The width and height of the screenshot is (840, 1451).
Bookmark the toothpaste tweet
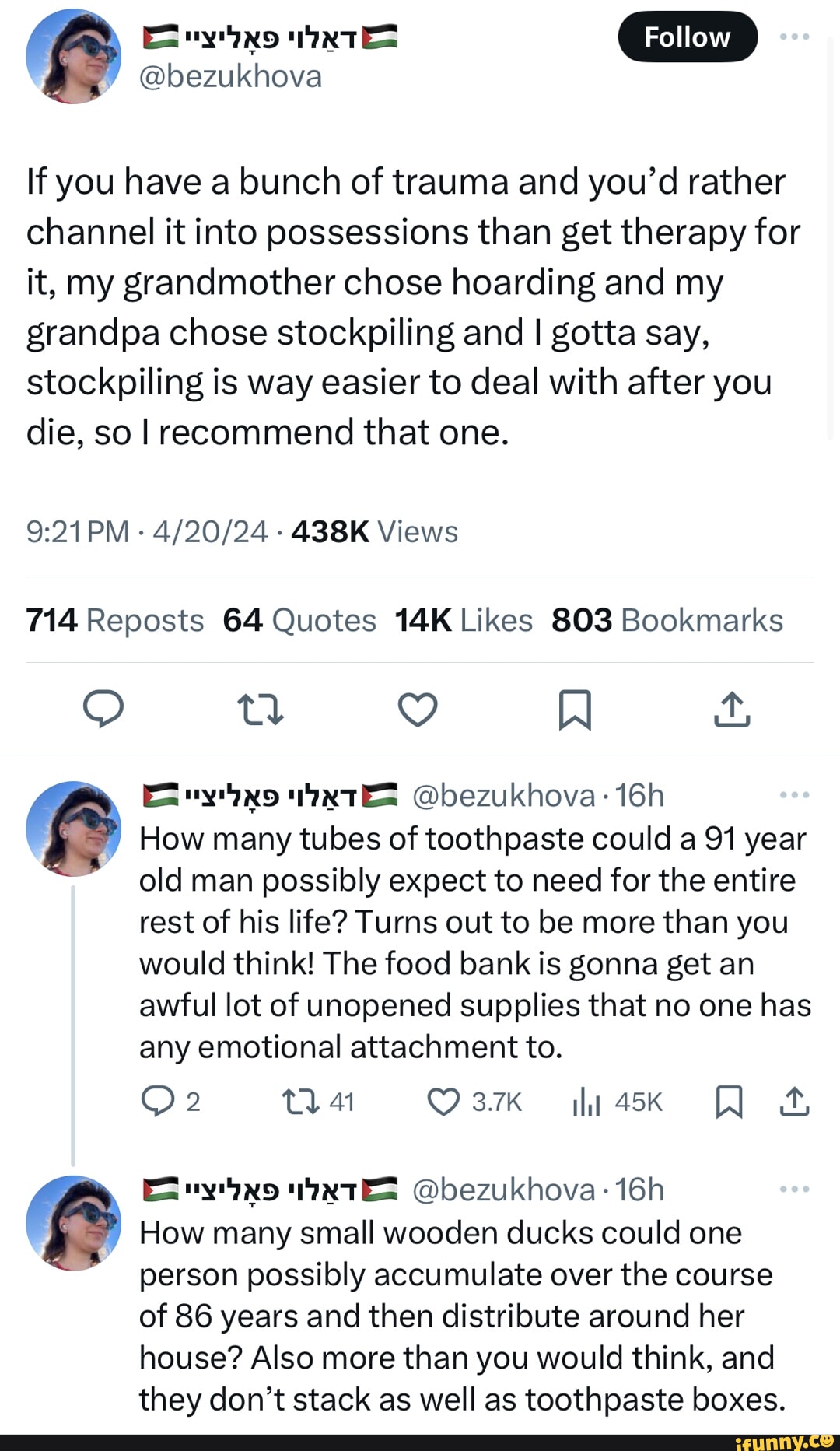point(729,1102)
